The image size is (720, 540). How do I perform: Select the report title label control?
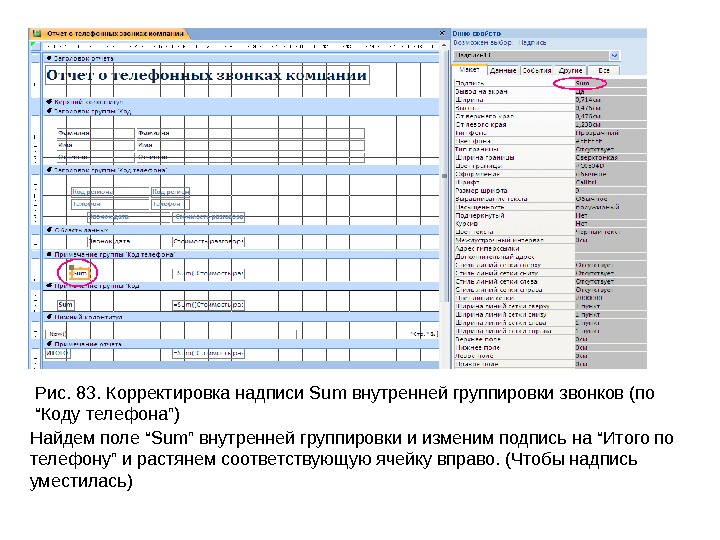pos(207,75)
